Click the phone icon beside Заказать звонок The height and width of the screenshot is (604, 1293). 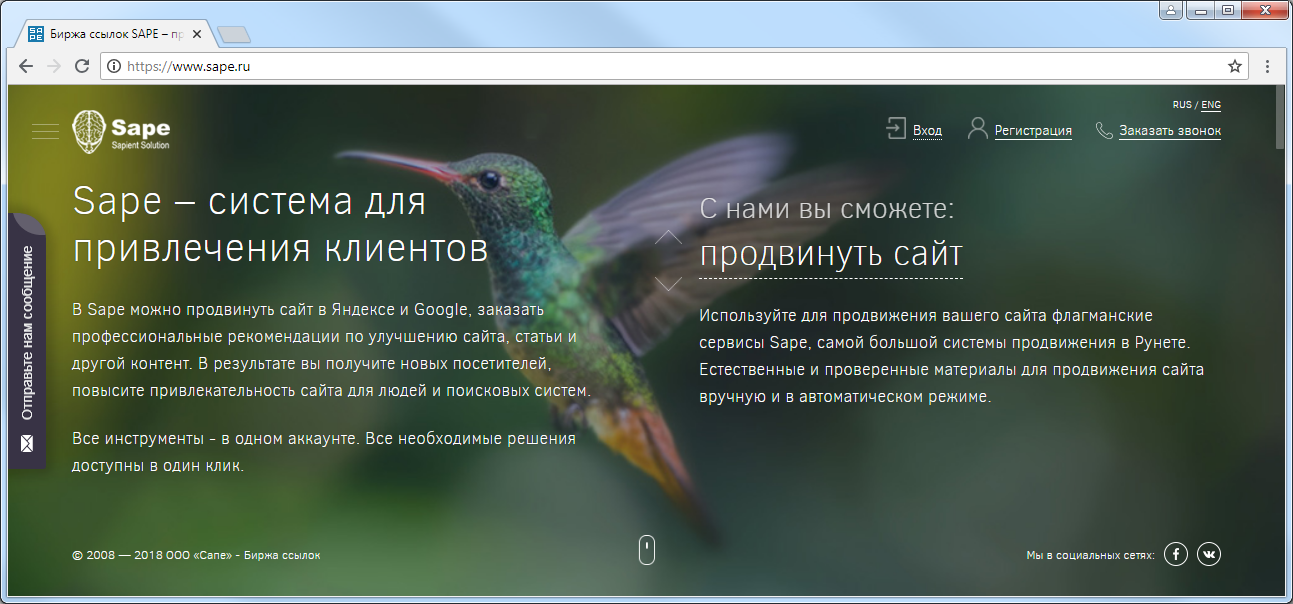1104,130
